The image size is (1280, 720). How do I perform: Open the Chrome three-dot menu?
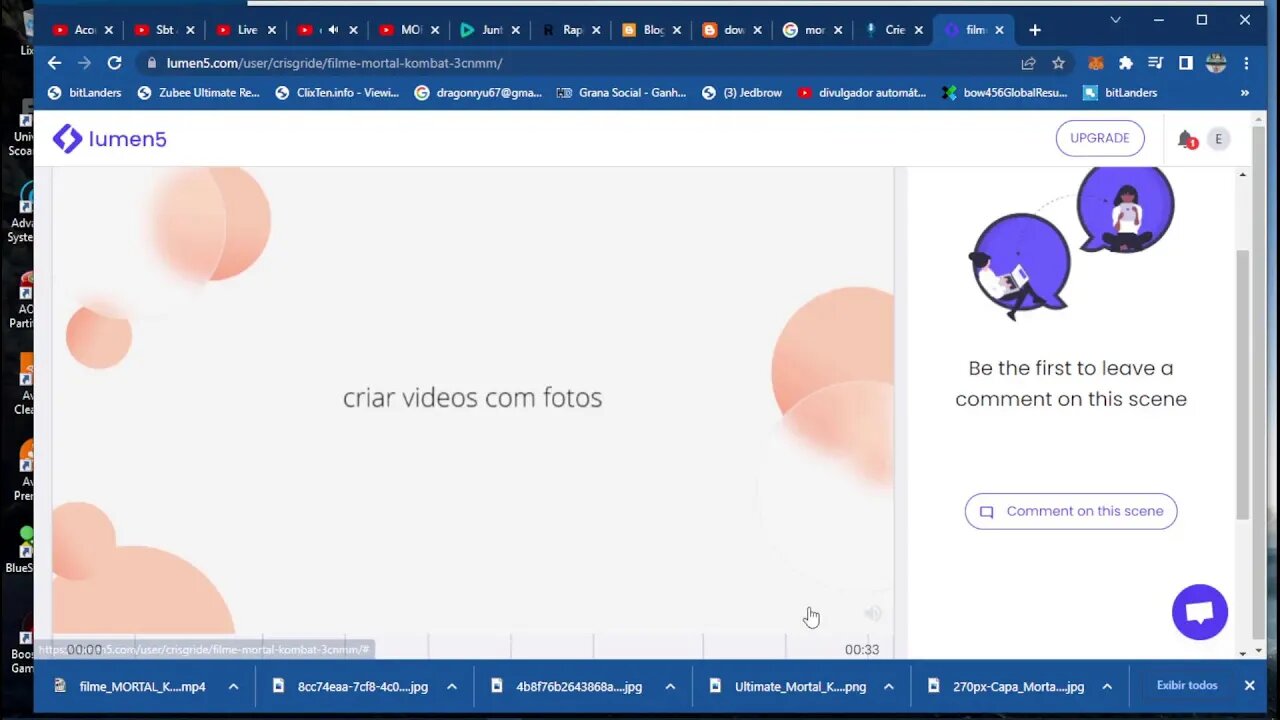tap(1246, 63)
